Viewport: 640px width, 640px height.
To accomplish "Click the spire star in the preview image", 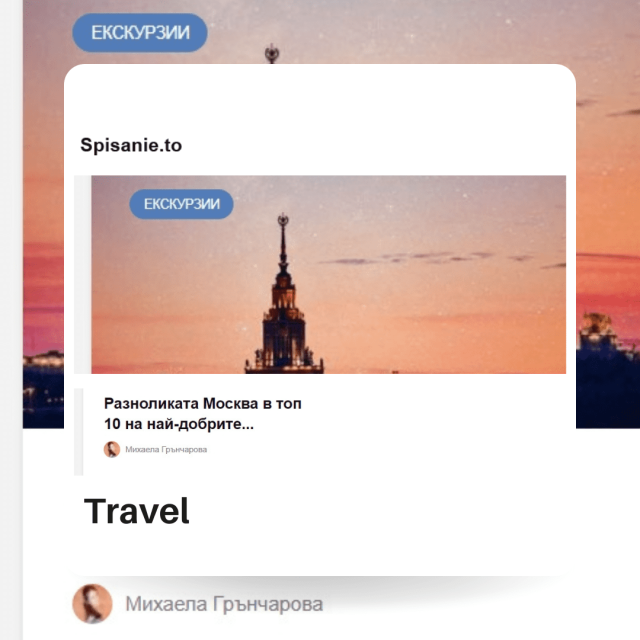I will (283, 220).
